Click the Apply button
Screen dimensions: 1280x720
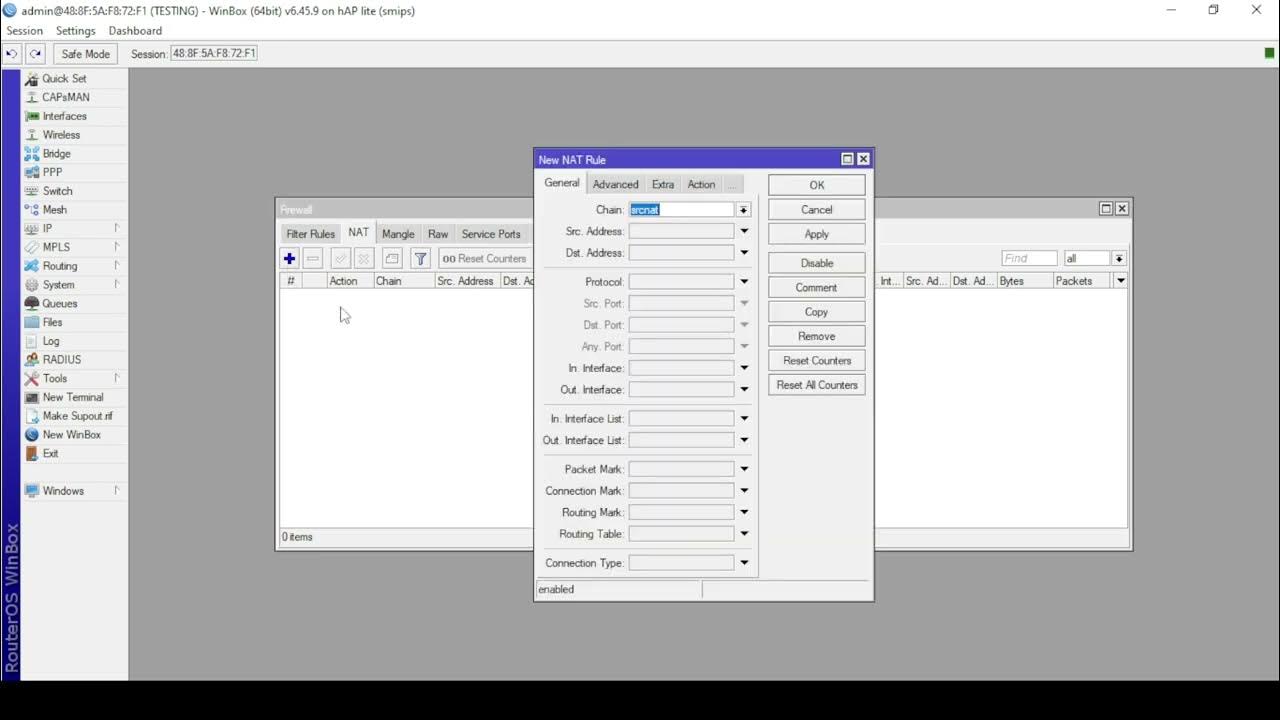(817, 234)
